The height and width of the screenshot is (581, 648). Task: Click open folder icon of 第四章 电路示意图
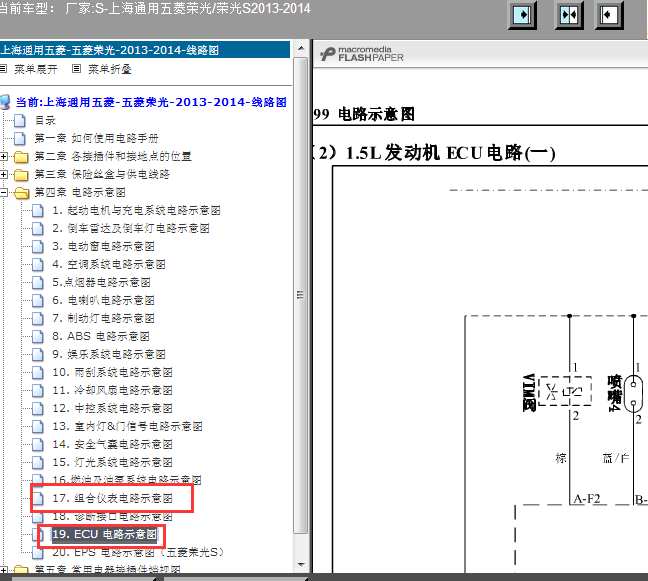(21, 193)
